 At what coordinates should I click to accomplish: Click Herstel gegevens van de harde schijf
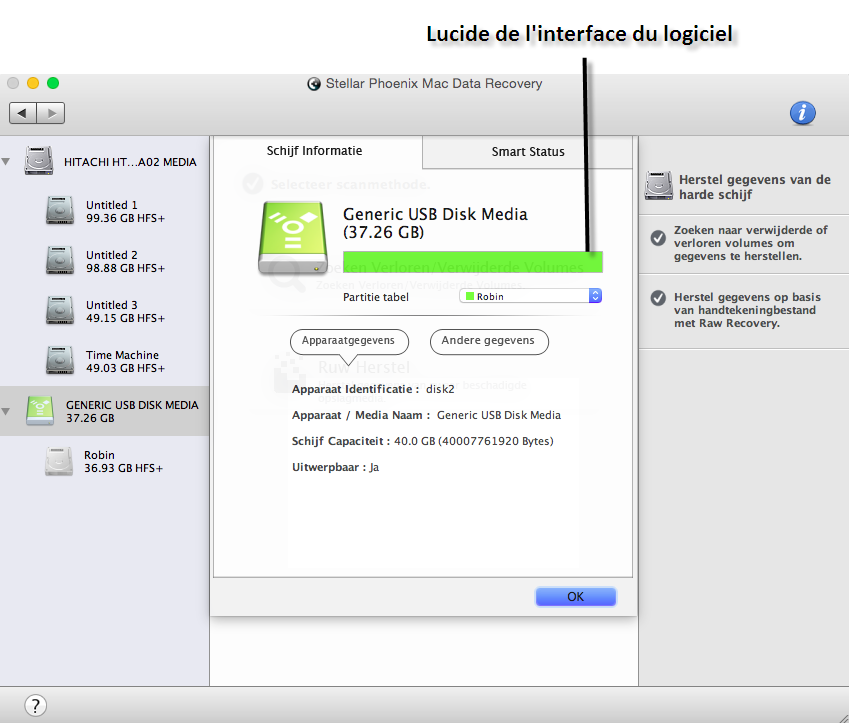pos(755,187)
